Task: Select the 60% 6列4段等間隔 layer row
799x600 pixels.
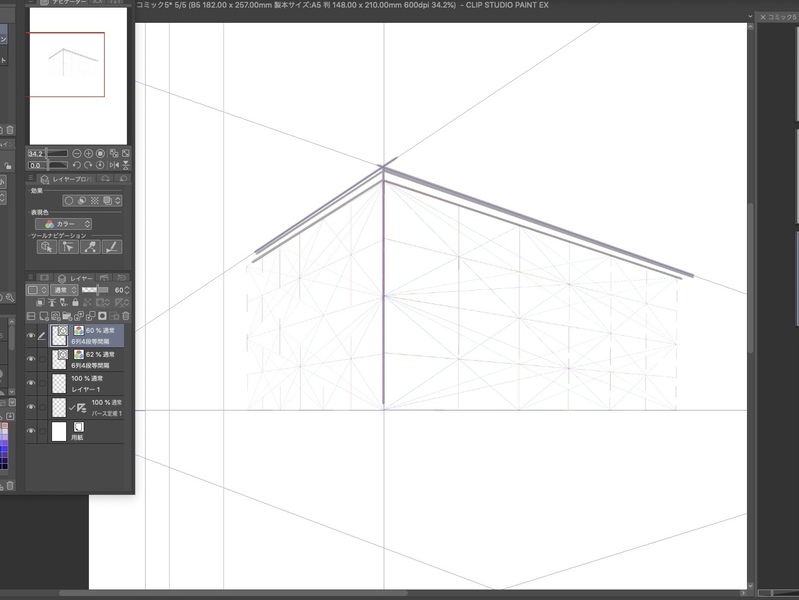Action: click(x=87, y=336)
